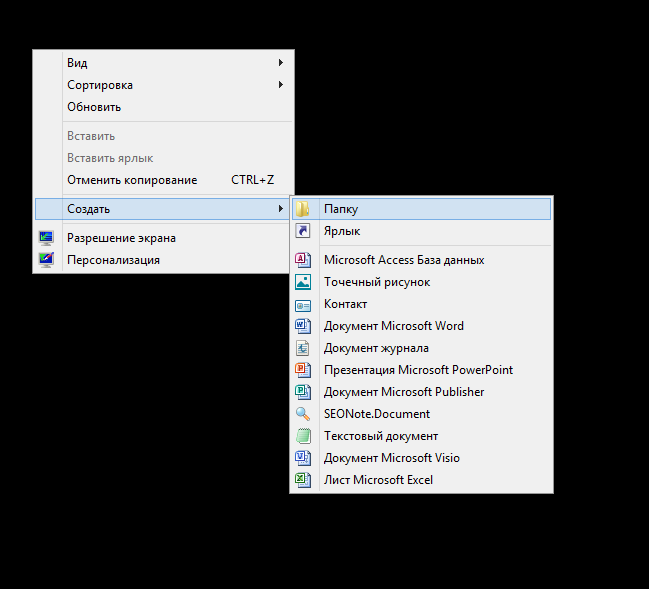
Task: Click the screen resolution monitor icon
Action: tap(46, 238)
